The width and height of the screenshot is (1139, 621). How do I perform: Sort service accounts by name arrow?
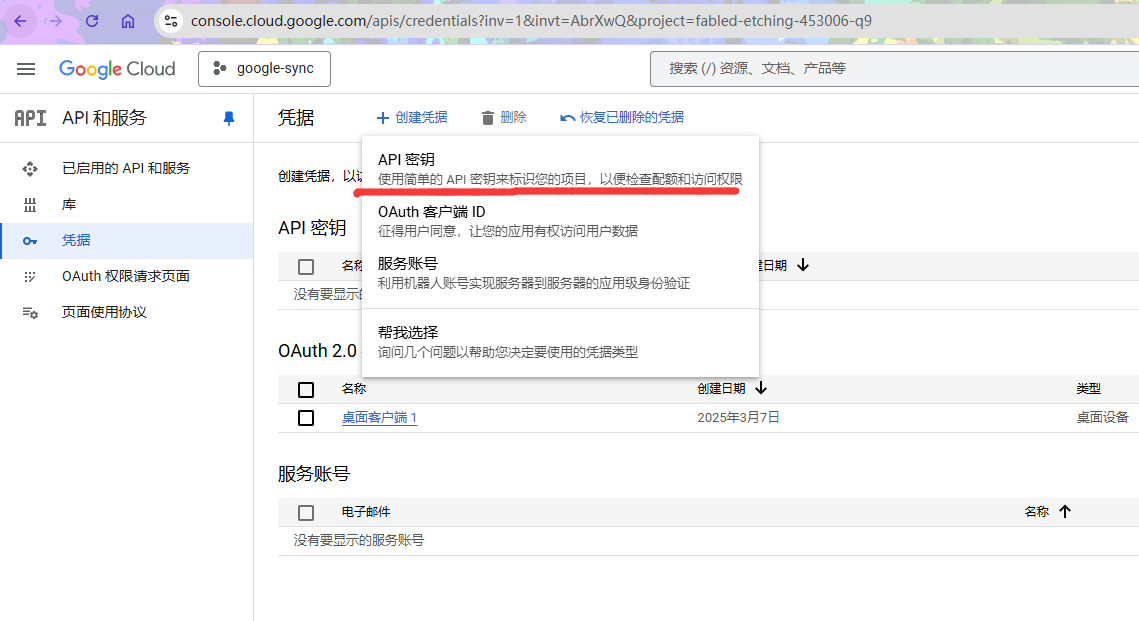click(x=1065, y=511)
